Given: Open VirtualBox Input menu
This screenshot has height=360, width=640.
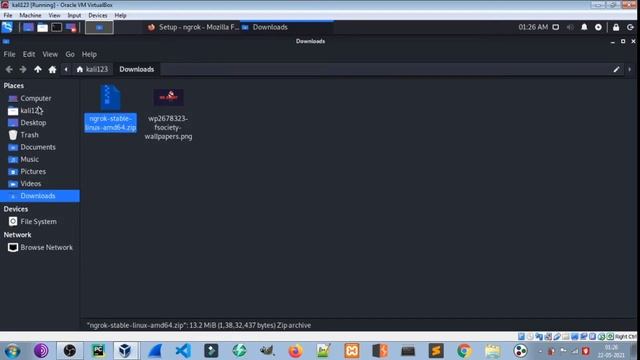Looking at the screenshot, I should (74, 16).
